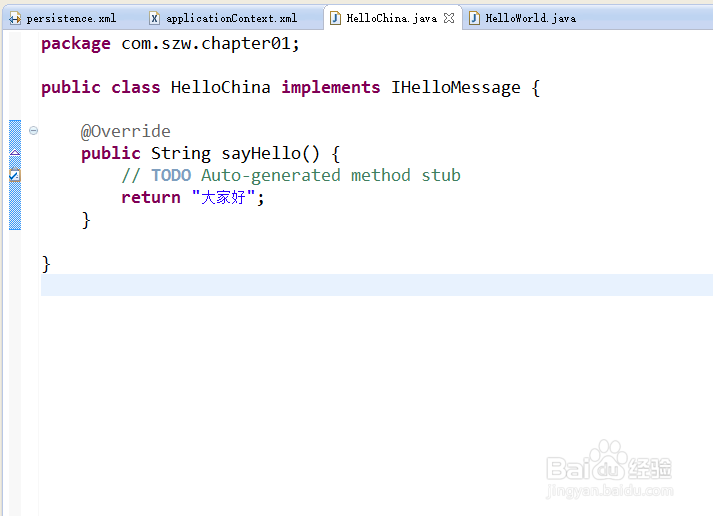This screenshot has height=516, width=713.
Task: Click the HelloChina.java Java file icon
Action: pyautogui.click(x=335, y=18)
